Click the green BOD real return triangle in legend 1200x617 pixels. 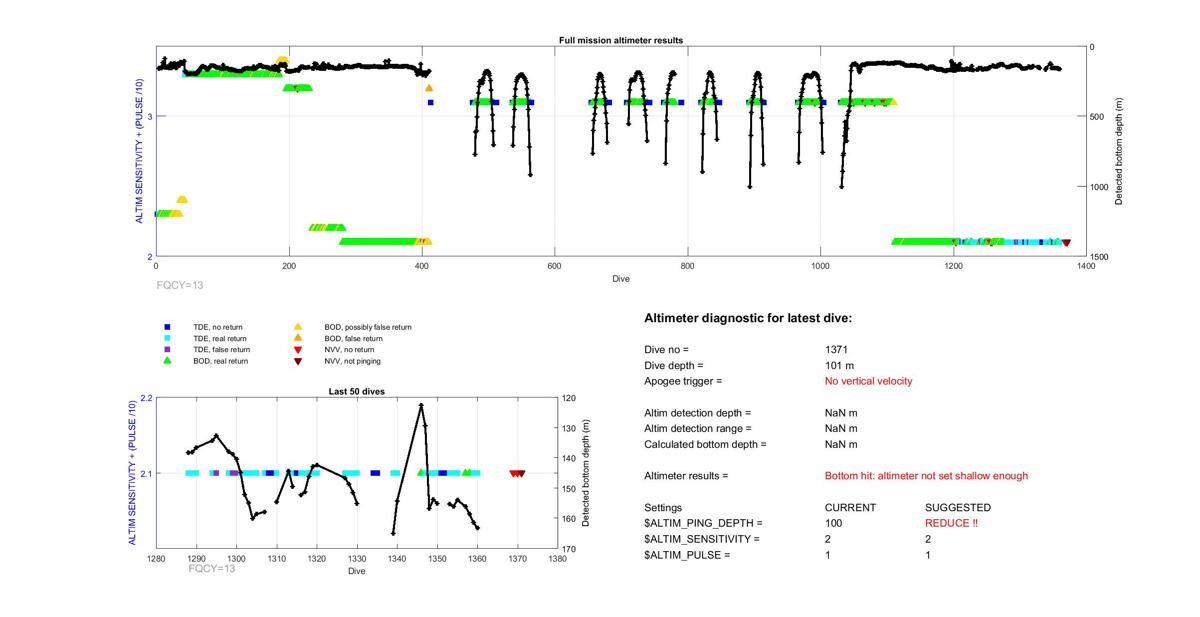click(x=167, y=361)
